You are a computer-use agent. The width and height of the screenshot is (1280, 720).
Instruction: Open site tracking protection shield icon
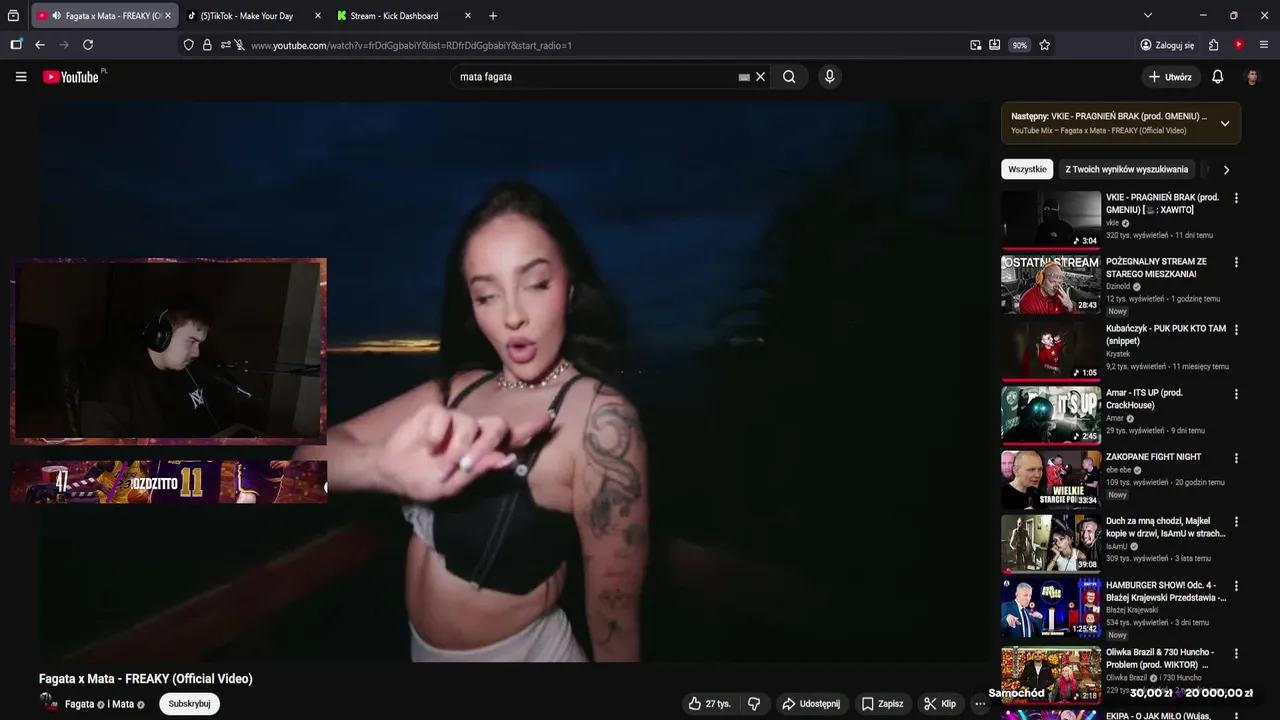pos(189,45)
